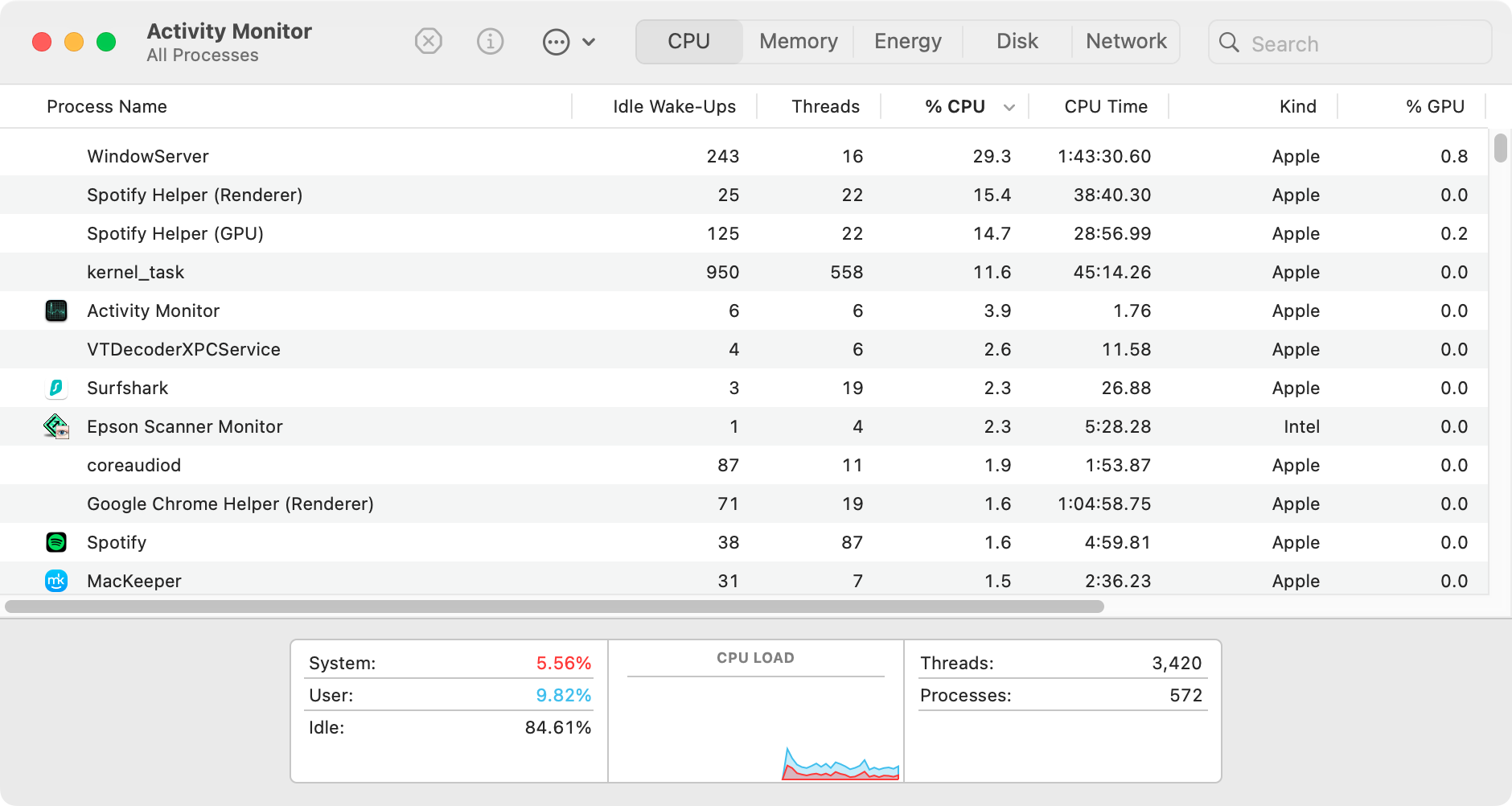
Task: Switch to the Memory tab
Action: (x=796, y=41)
